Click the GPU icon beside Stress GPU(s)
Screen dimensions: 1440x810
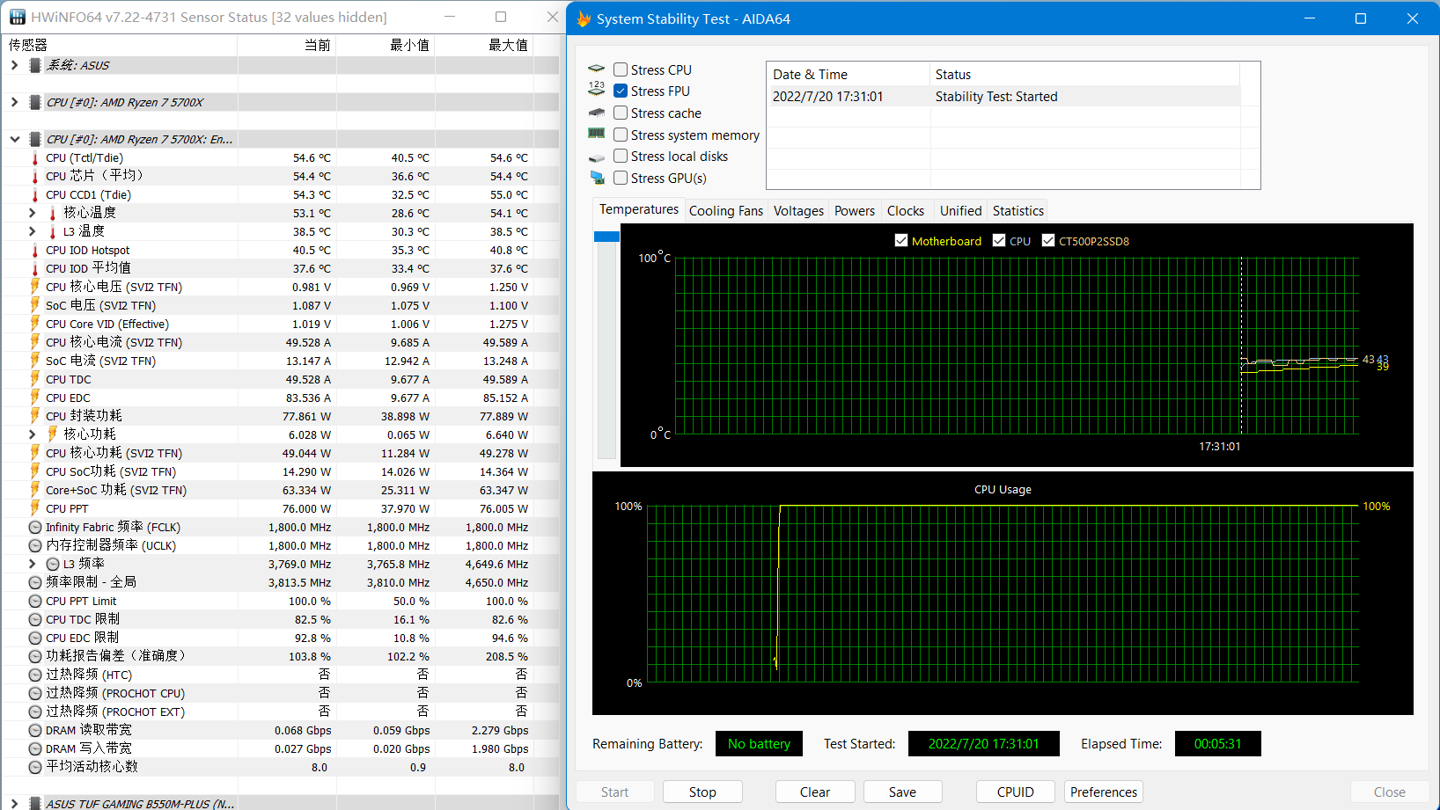pyautogui.click(x=597, y=178)
